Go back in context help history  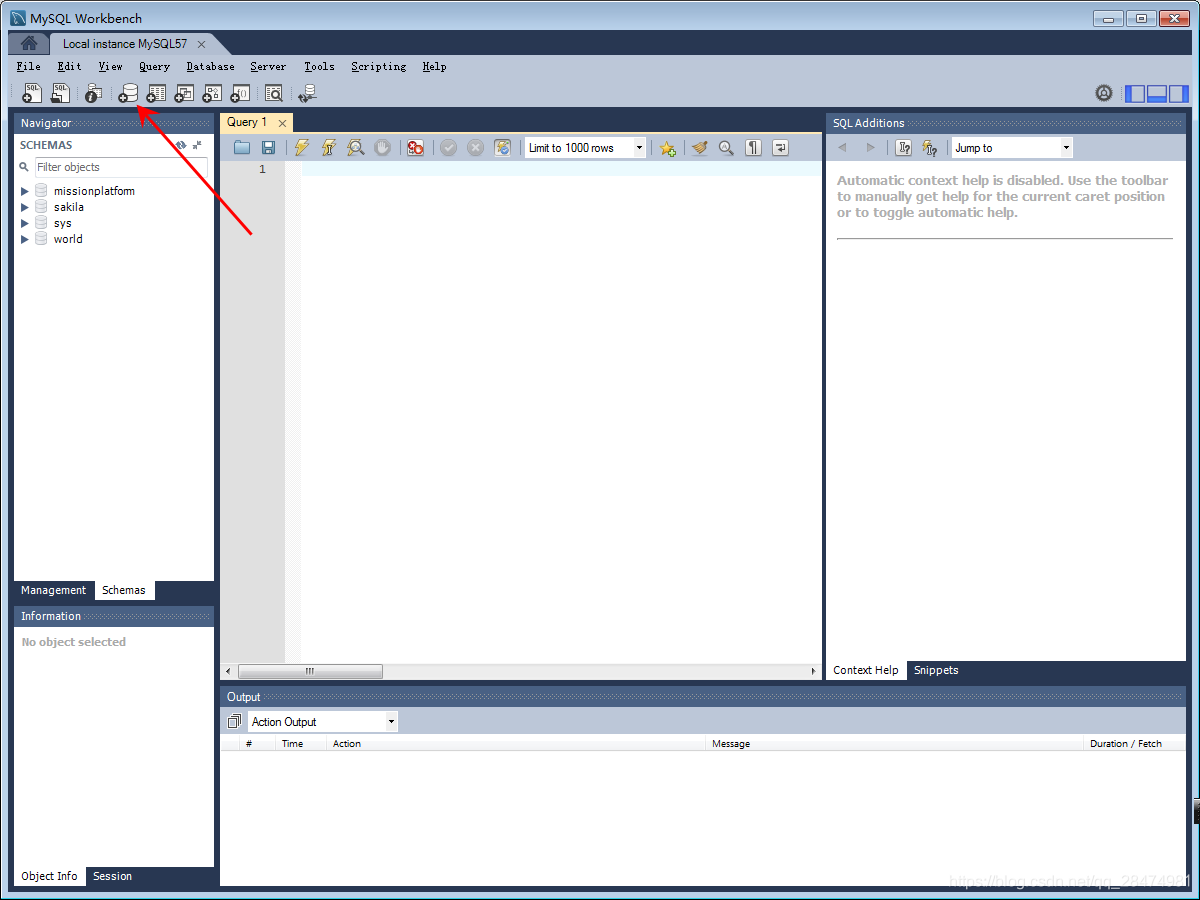[842, 148]
